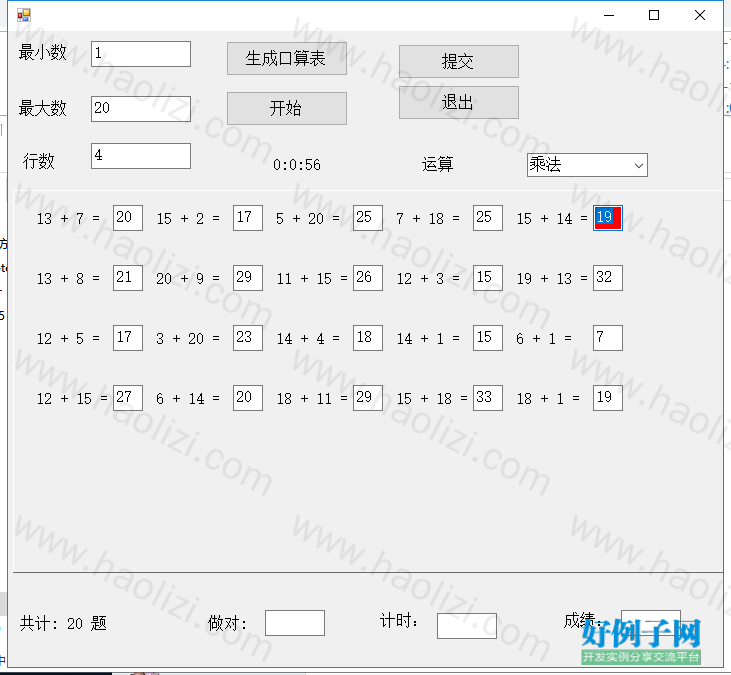Focus the 行数 input field
Viewport: 731px width, 675px height.
point(141,156)
